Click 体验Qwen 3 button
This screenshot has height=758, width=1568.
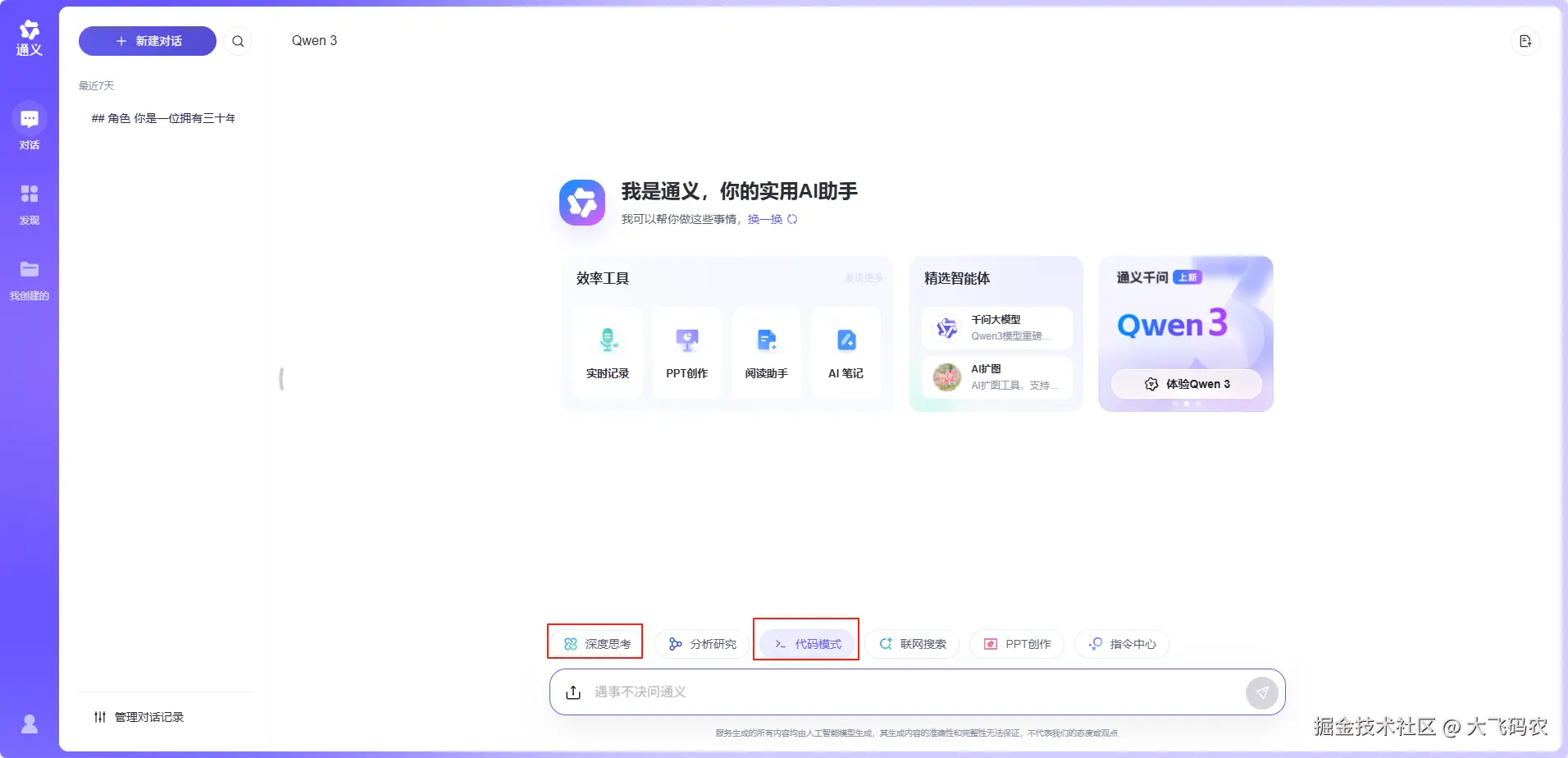(1187, 384)
